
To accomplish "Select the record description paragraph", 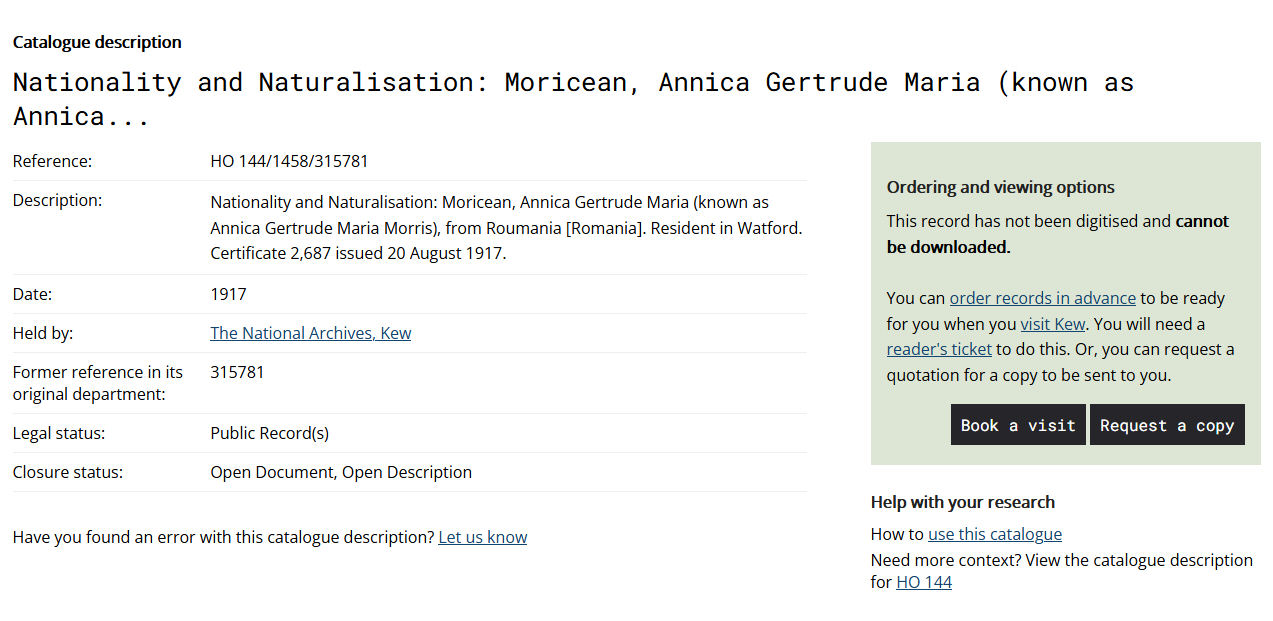I will [508, 226].
